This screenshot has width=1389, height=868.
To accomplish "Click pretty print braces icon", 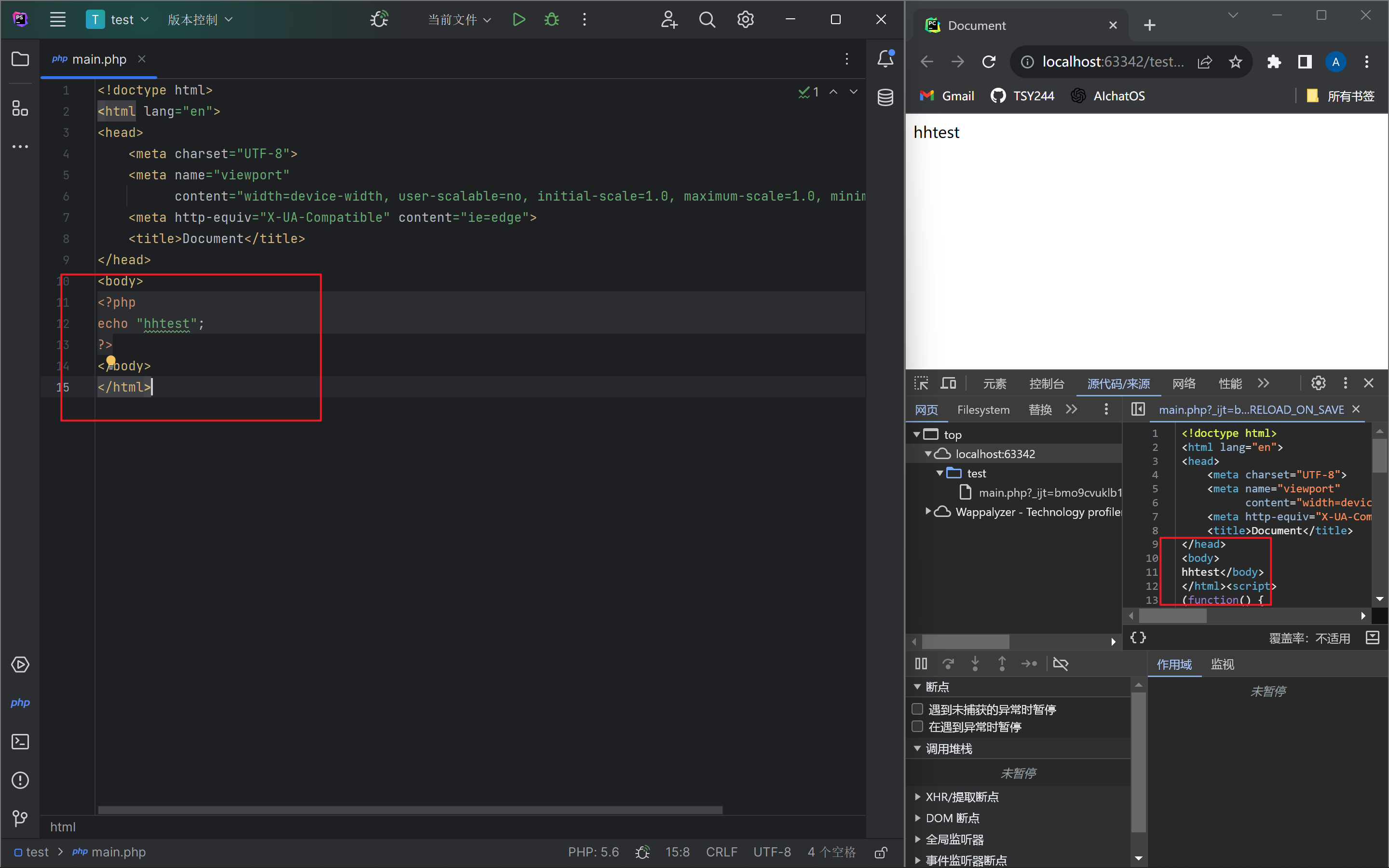I will tap(1138, 637).
